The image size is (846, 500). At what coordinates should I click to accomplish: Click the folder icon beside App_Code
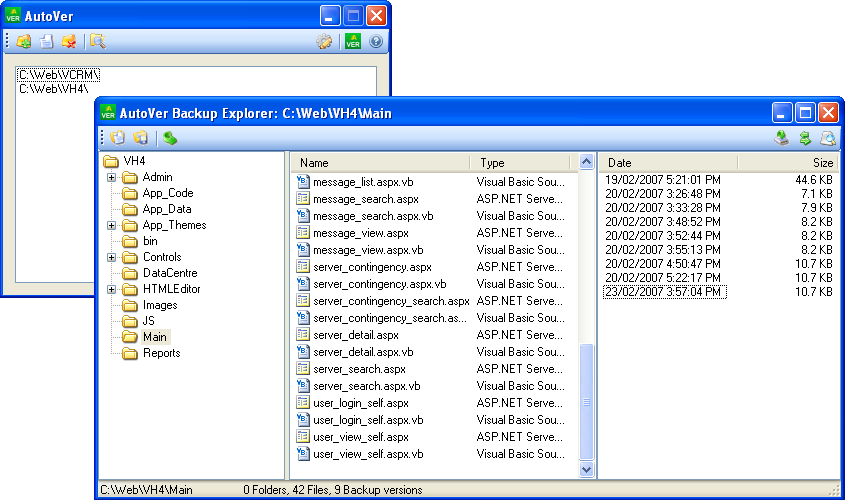129,193
